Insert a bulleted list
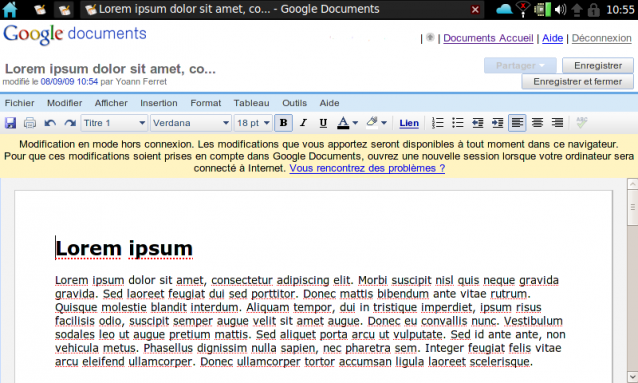Image resolution: width=638 pixels, height=383 pixels. (x=458, y=123)
